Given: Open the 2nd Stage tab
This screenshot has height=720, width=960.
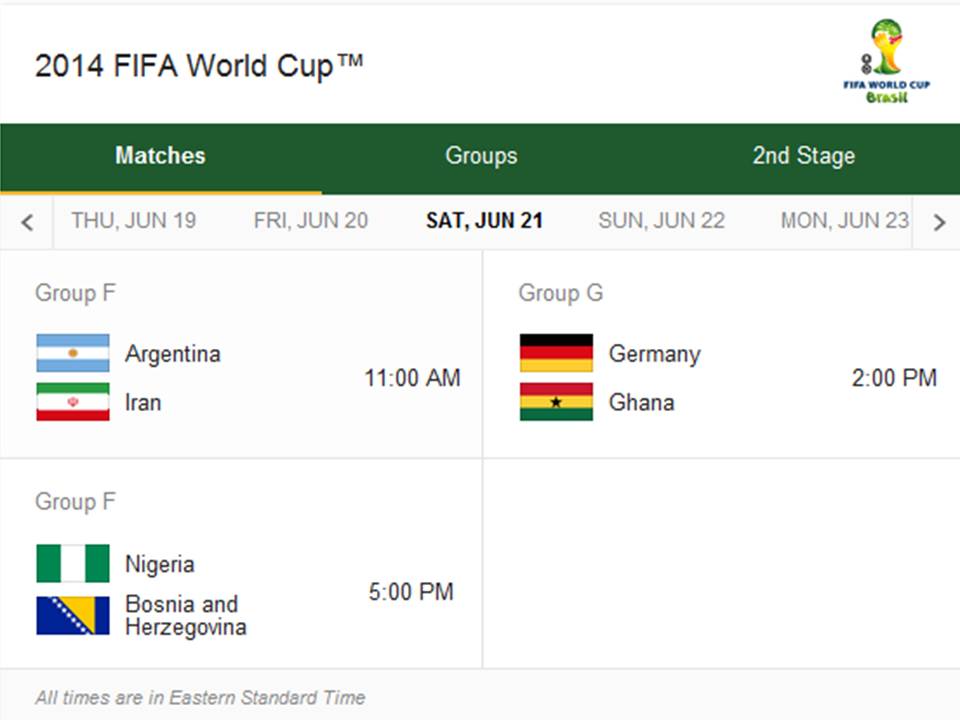Looking at the screenshot, I should click(x=803, y=156).
